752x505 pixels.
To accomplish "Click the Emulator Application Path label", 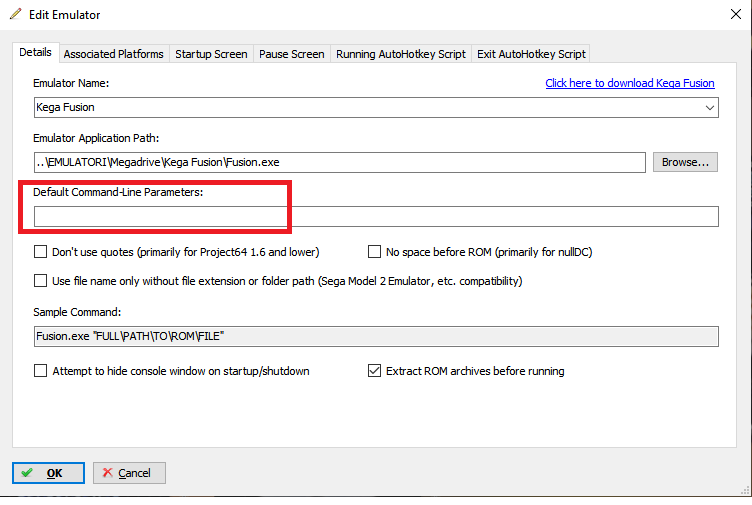I will click(x=96, y=138).
